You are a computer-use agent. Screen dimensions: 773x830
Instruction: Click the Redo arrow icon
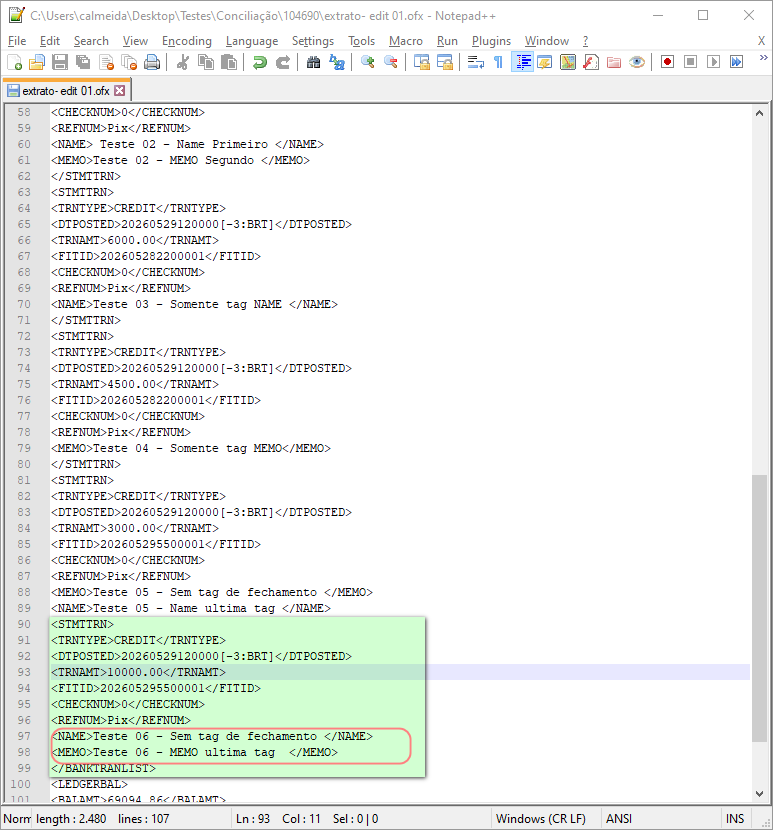tap(283, 62)
